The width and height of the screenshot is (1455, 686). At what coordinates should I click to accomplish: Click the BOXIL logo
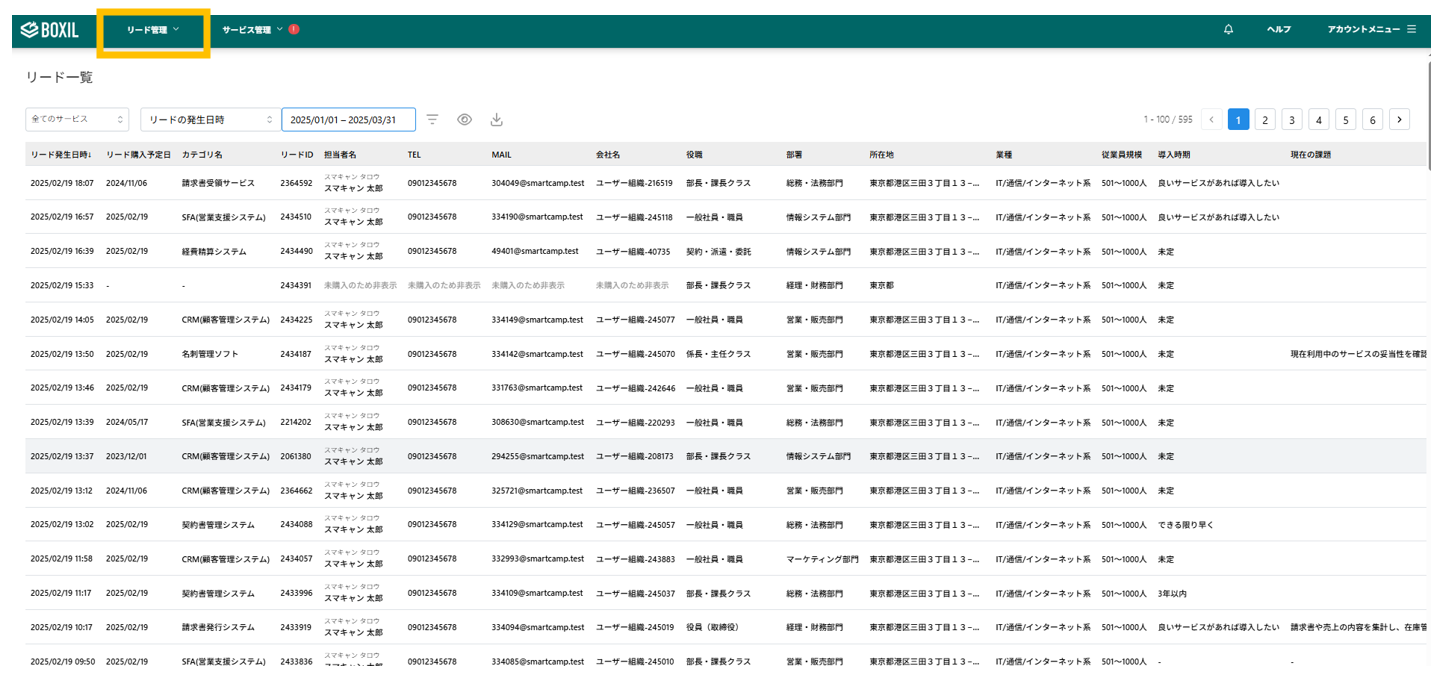coord(56,30)
